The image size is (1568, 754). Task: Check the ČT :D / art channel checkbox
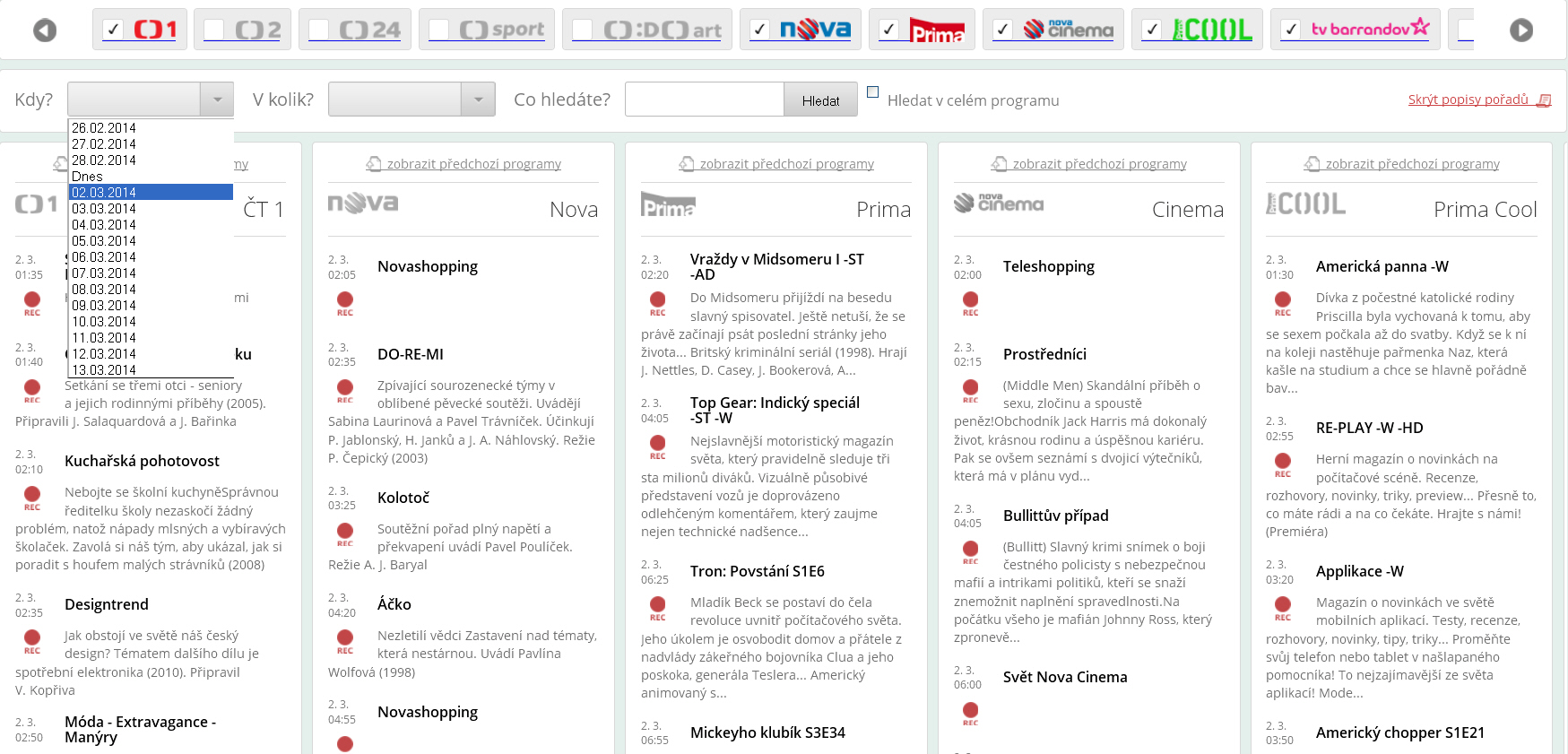pyautogui.click(x=582, y=30)
